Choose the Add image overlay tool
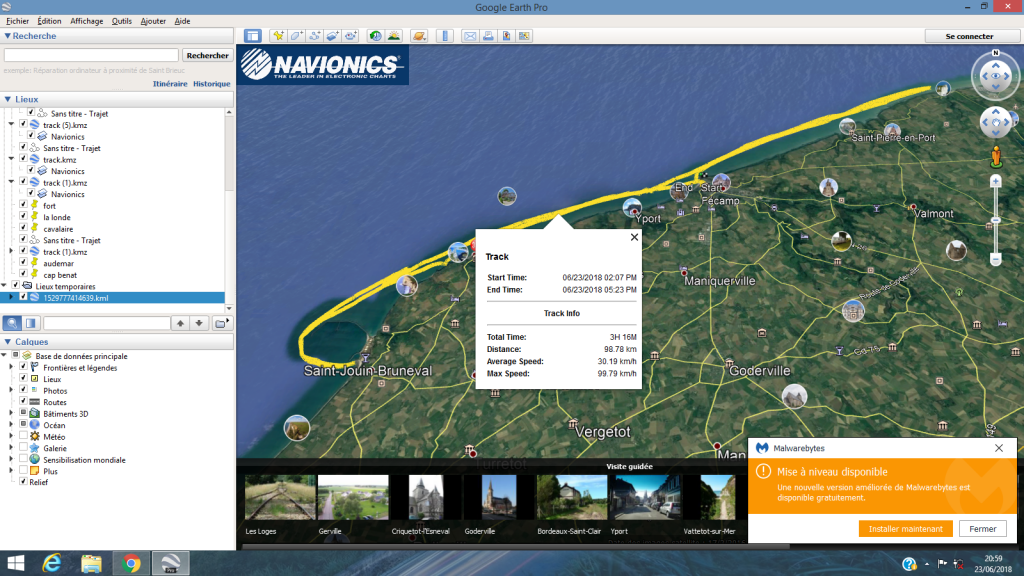The image size is (1024, 576). 332,36
